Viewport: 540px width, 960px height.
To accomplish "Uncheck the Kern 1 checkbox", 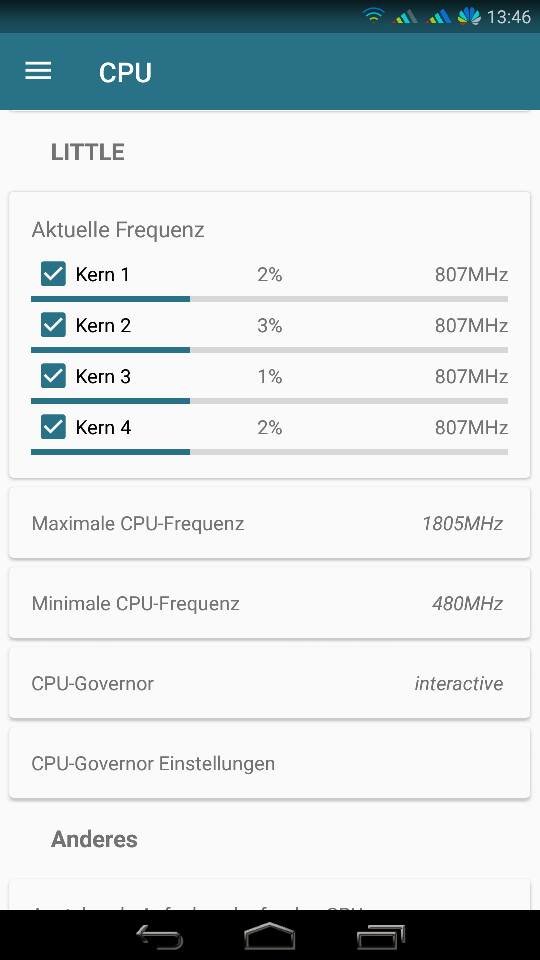I will (x=53, y=274).
